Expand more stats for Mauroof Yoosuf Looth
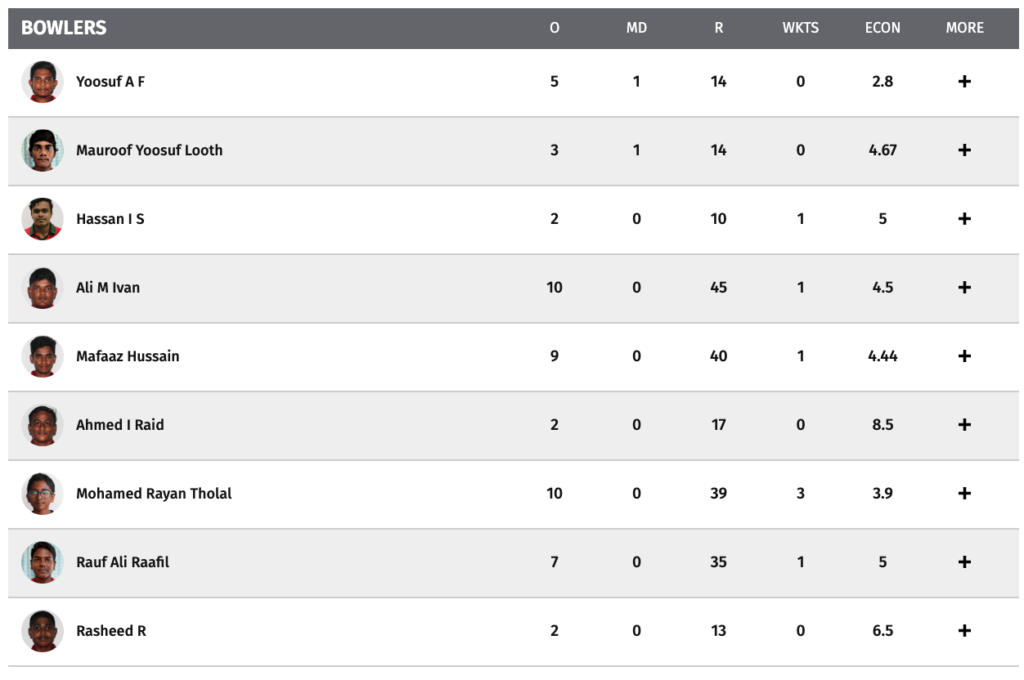This screenshot has width=1024, height=680. (x=964, y=150)
